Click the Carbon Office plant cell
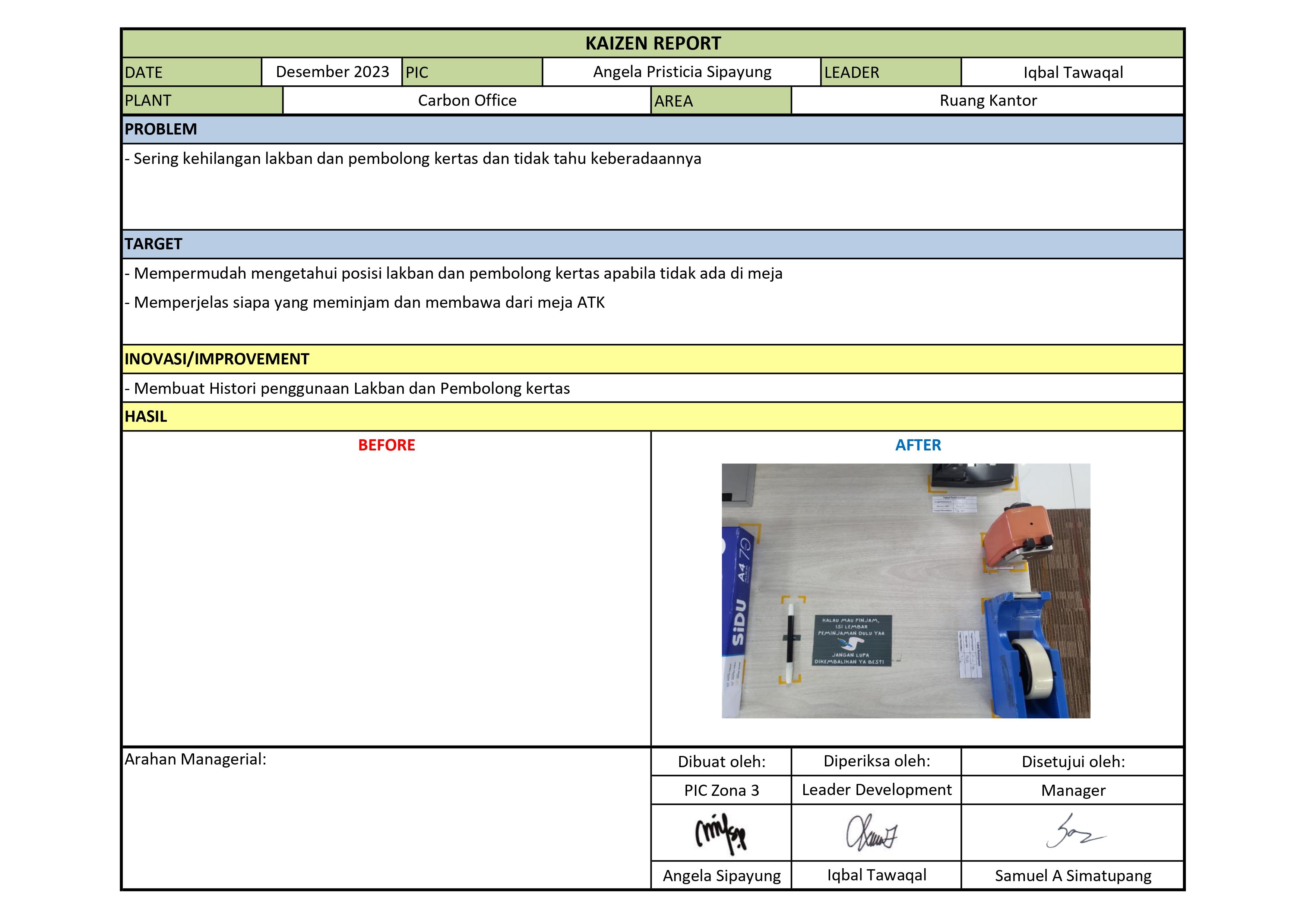 pyautogui.click(x=467, y=100)
